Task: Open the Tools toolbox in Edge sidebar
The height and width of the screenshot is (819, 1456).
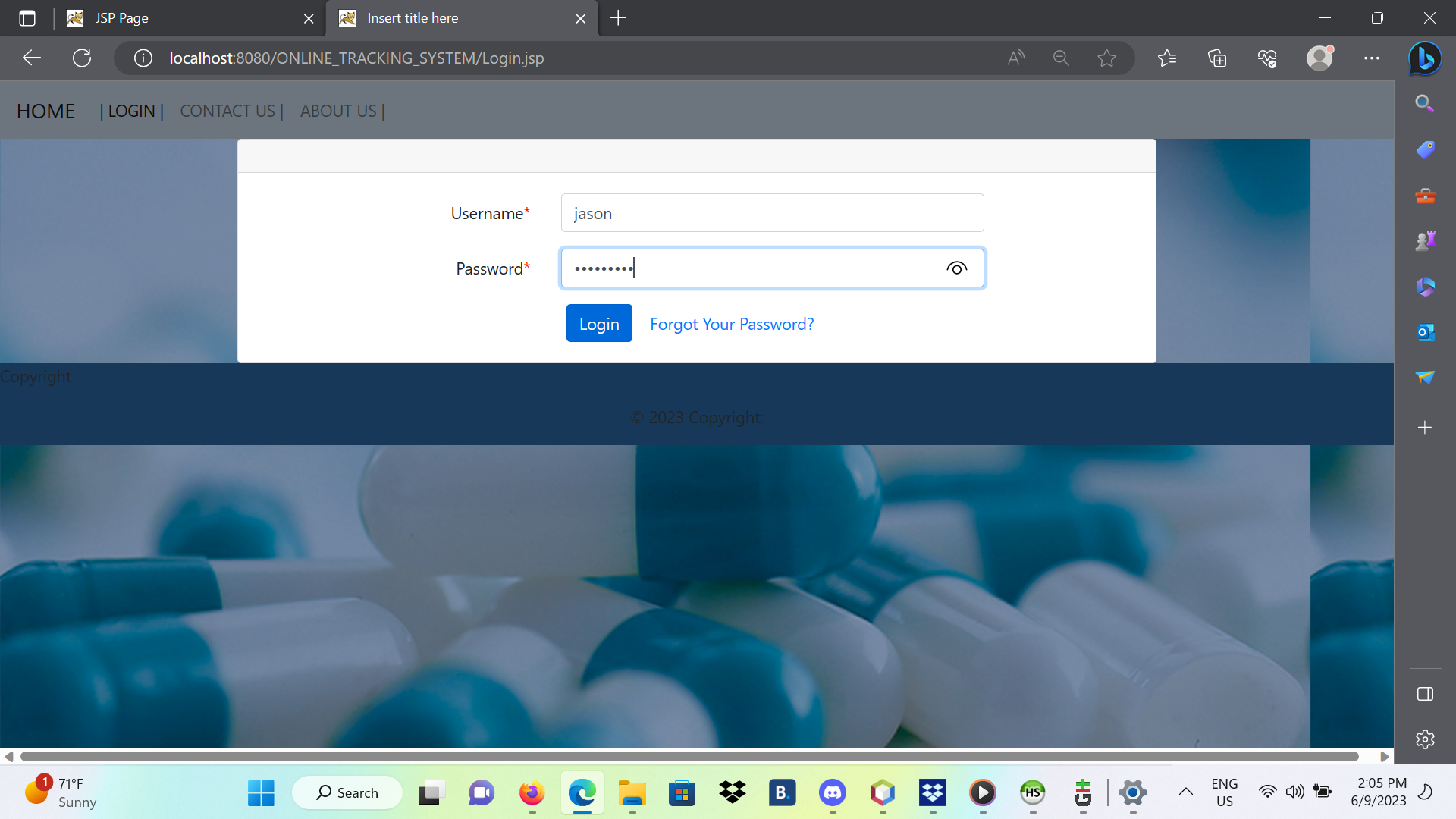Action: tap(1424, 196)
